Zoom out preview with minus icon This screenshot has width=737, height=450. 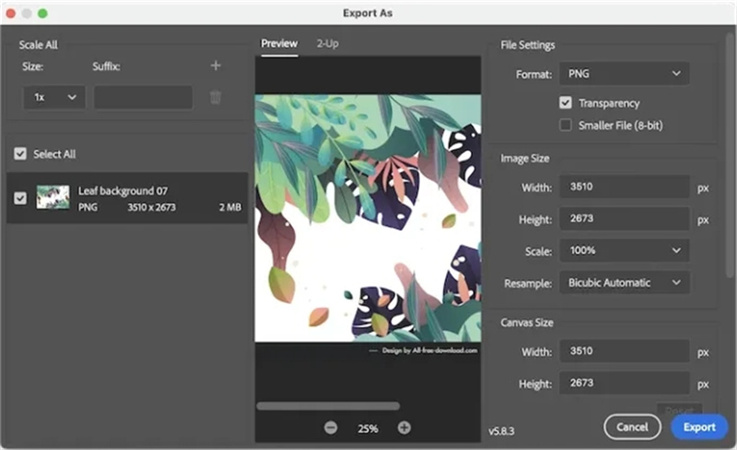click(x=331, y=428)
